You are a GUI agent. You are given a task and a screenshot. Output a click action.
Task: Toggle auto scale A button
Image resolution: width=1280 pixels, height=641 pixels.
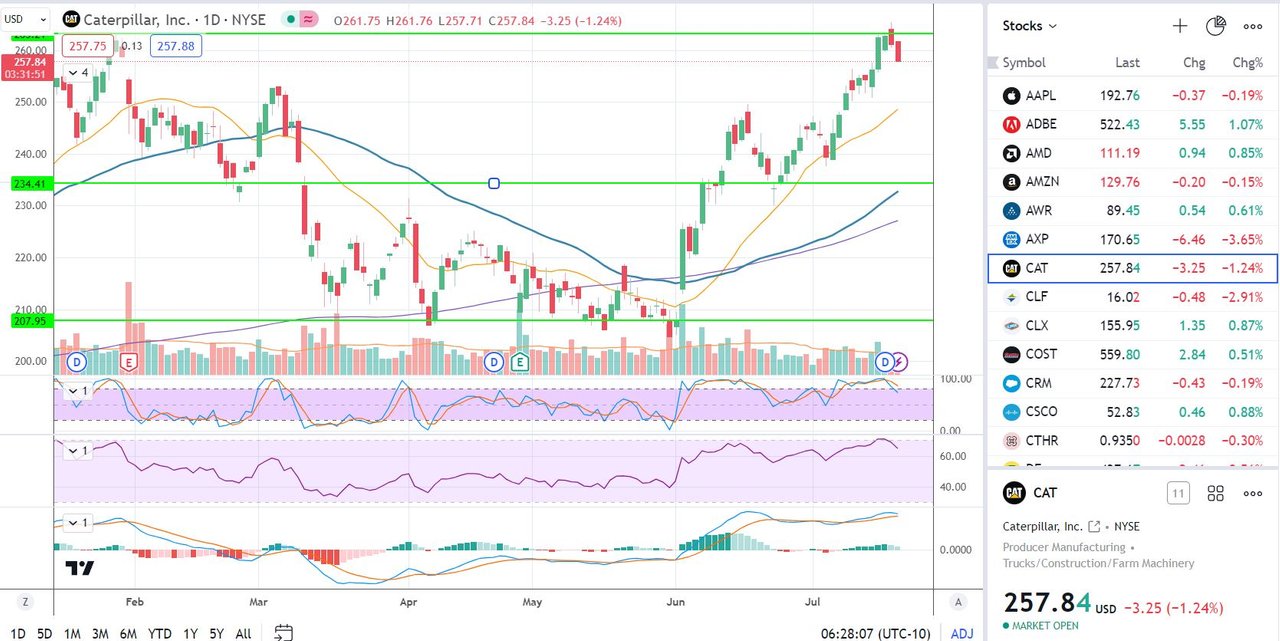958,601
